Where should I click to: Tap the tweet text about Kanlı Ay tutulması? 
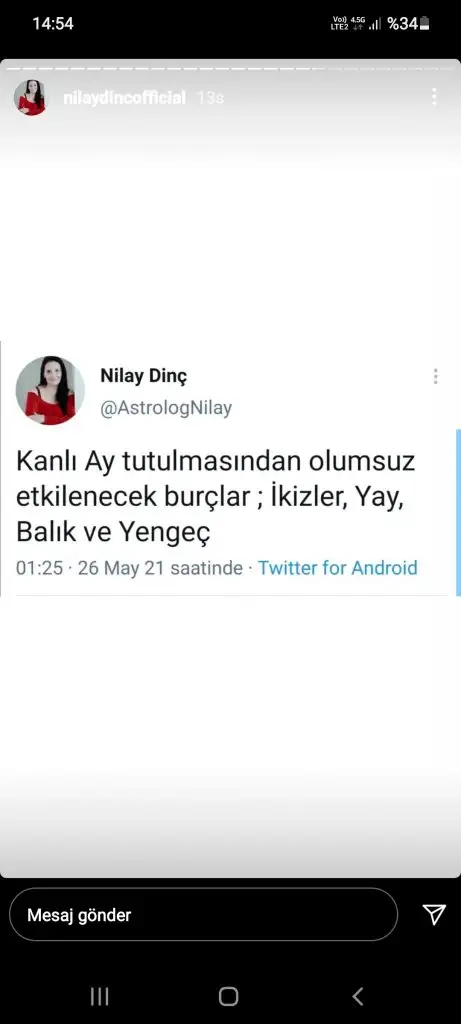(x=215, y=498)
